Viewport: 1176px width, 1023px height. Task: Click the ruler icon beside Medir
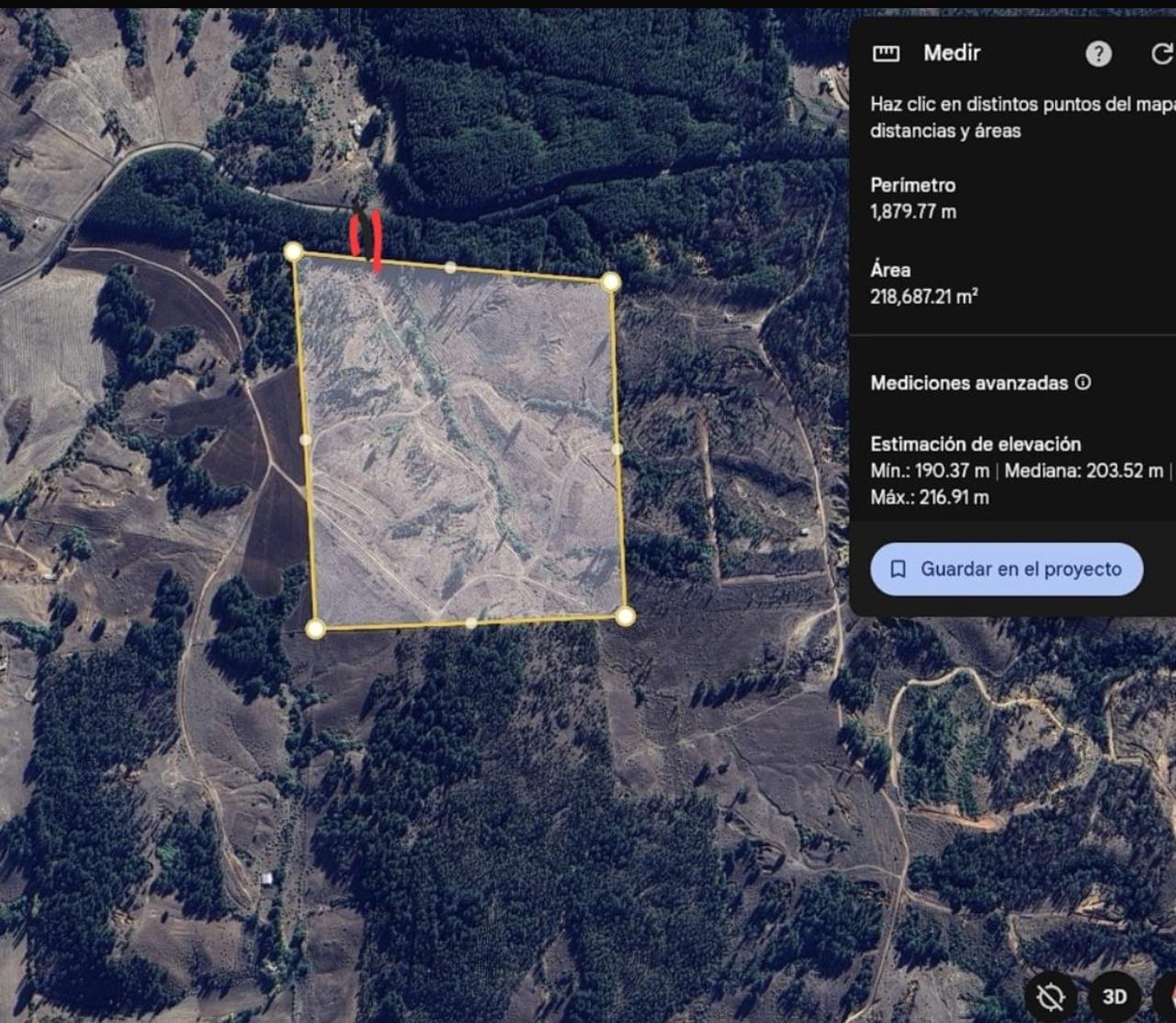[x=886, y=53]
